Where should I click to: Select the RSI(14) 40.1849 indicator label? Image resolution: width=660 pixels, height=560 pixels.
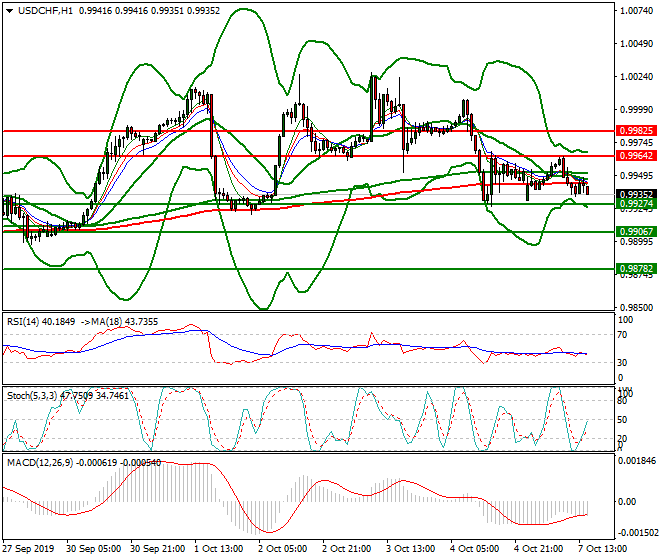tap(41, 322)
